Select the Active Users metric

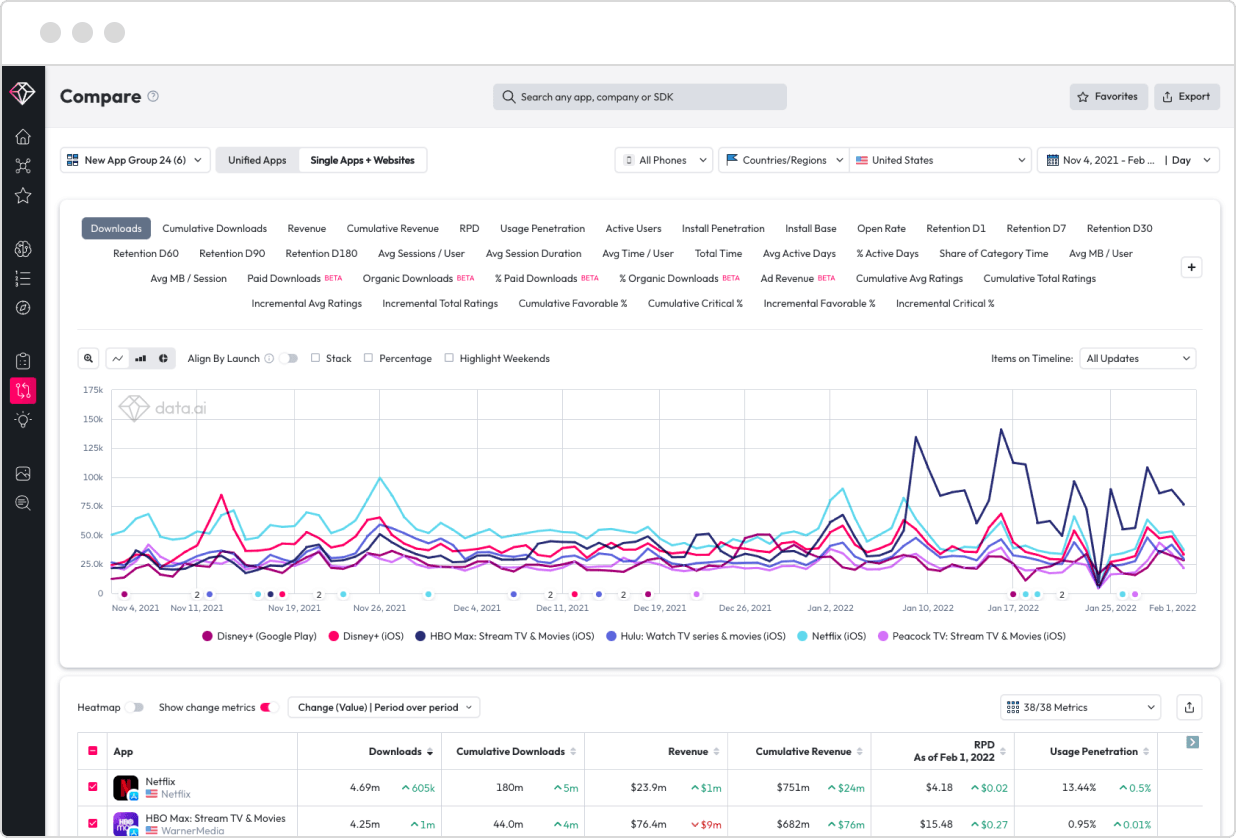(x=633, y=228)
